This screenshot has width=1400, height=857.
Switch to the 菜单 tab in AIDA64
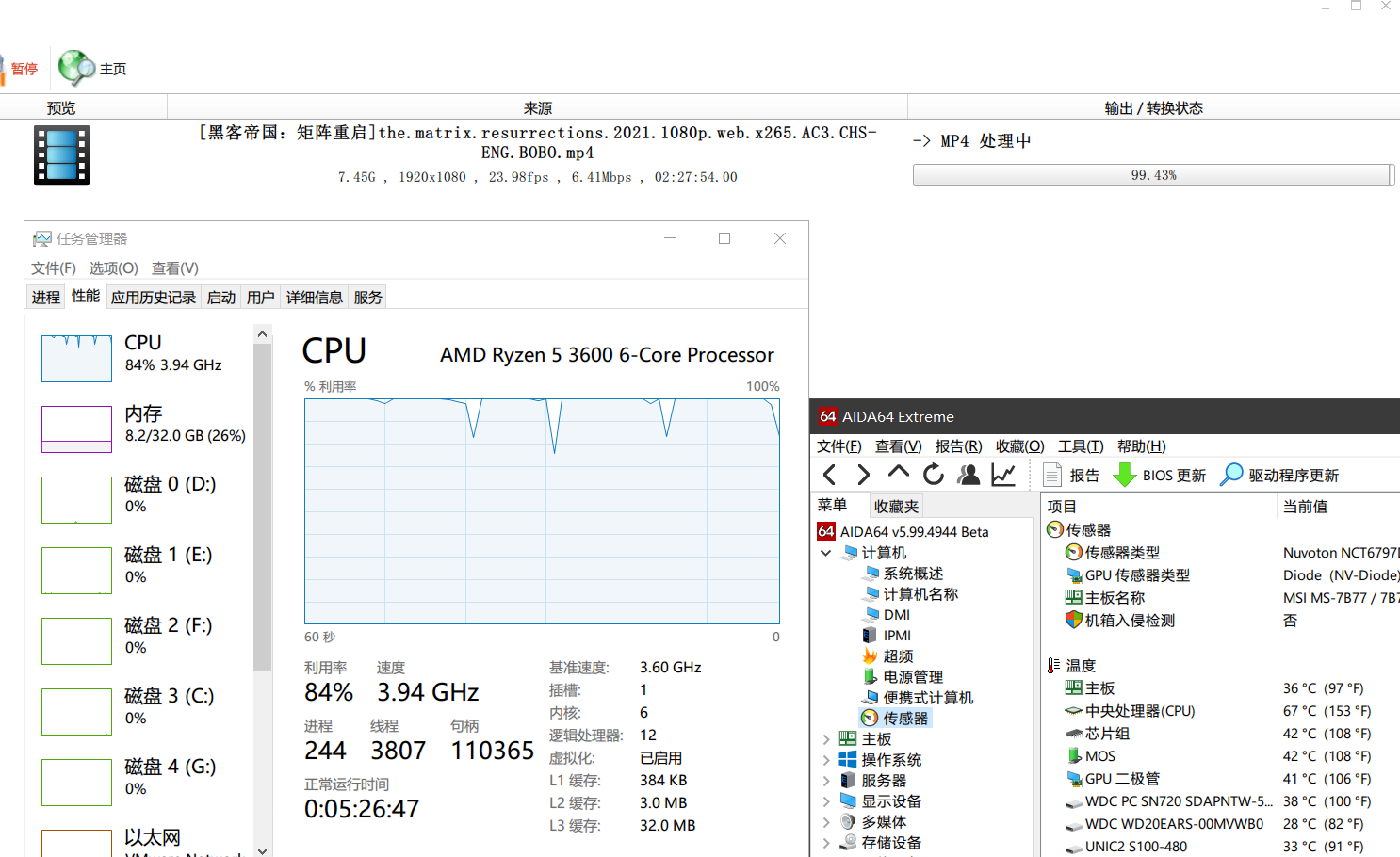pyautogui.click(x=832, y=505)
